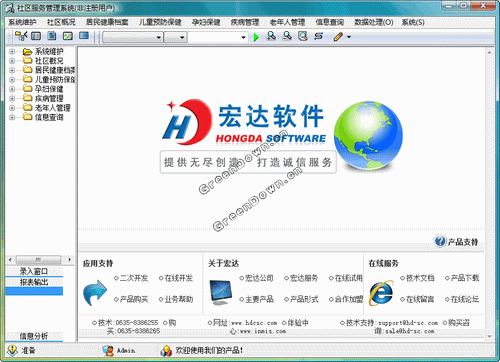Click the chart view toolbar icon
The height and width of the screenshot is (362, 500).
pyautogui.click(x=68, y=36)
